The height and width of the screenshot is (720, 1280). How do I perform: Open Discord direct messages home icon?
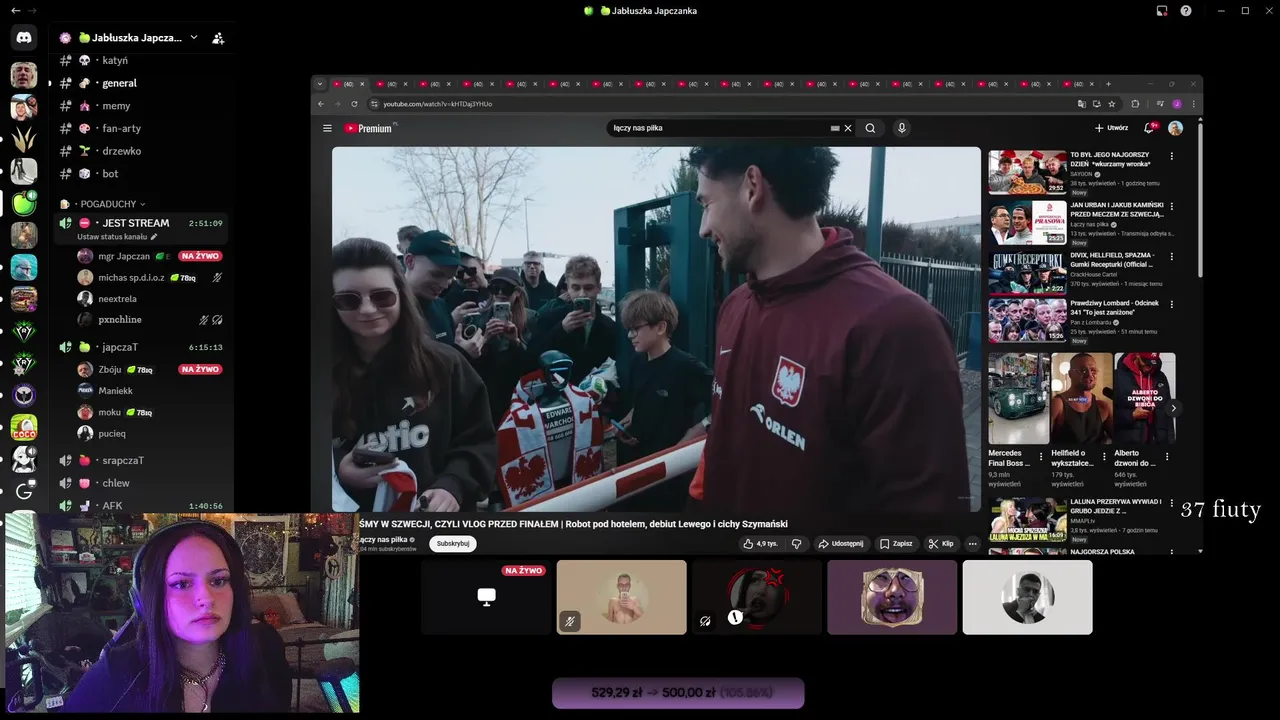point(24,38)
